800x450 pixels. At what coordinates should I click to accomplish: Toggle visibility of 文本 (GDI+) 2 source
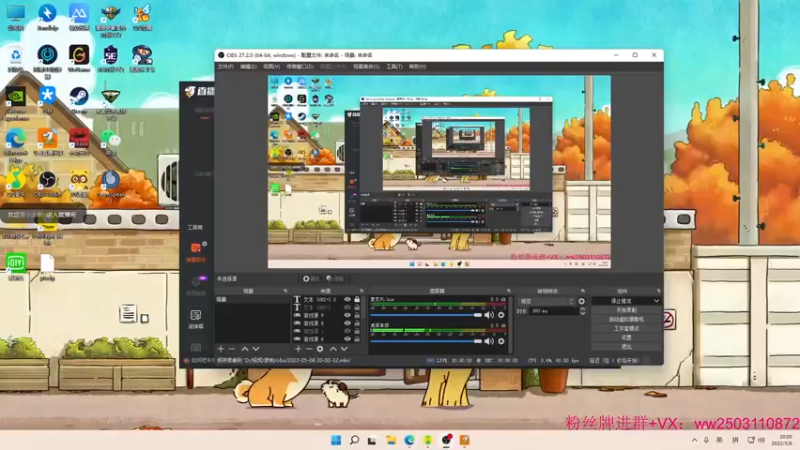[347, 299]
